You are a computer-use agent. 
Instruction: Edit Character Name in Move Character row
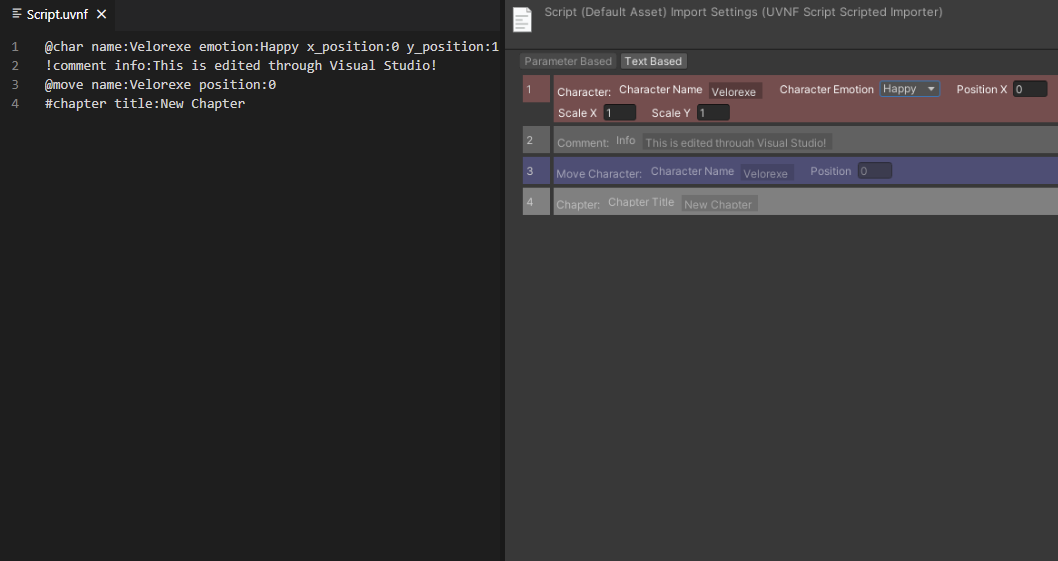click(x=767, y=173)
